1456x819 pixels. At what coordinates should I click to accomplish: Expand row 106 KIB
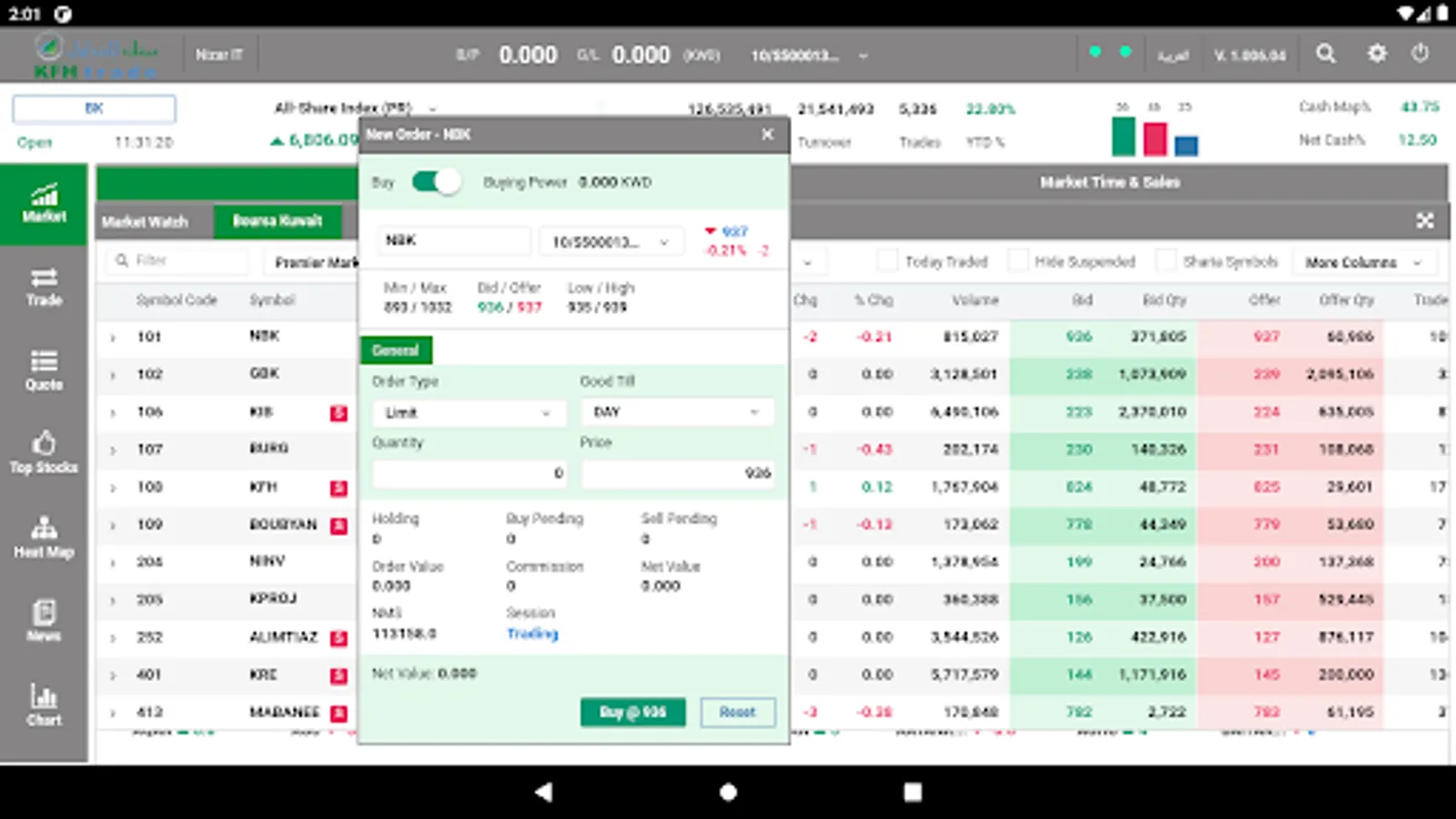pyautogui.click(x=113, y=413)
